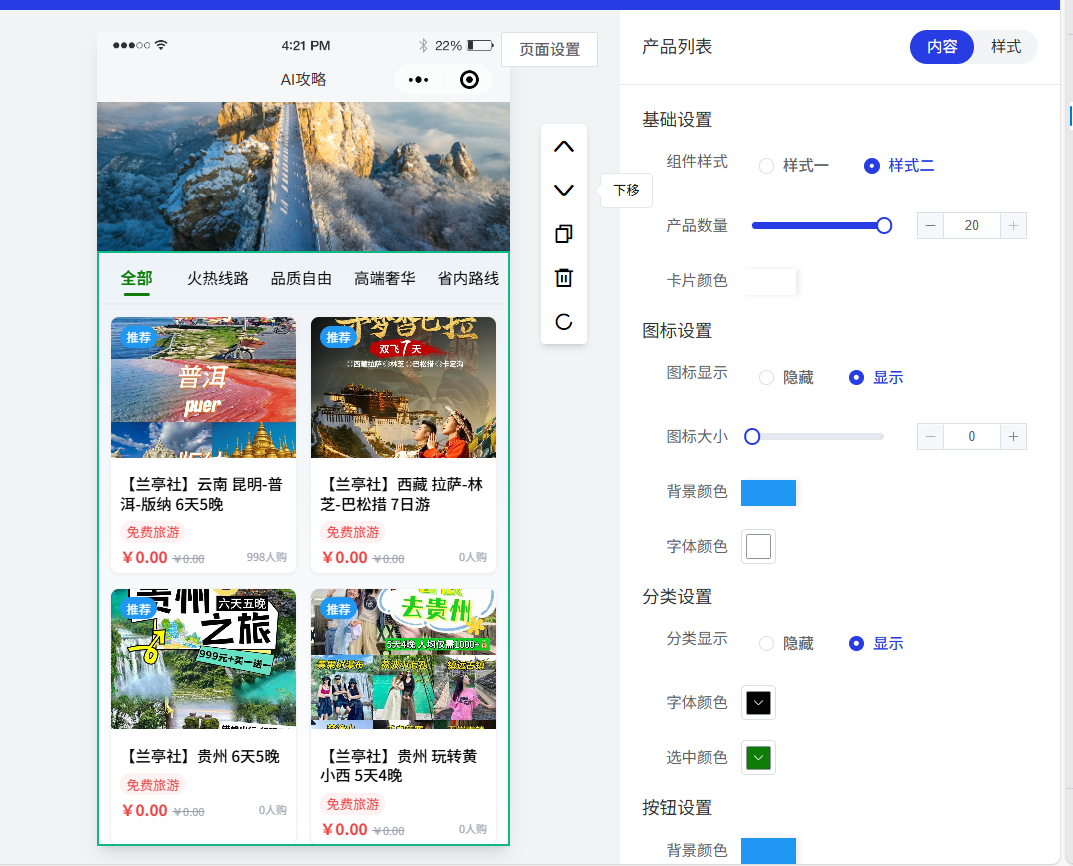Image resolution: width=1073 pixels, height=866 pixels.
Task: Open the category font color dropdown swatch
Action: (x=759, y=703)
